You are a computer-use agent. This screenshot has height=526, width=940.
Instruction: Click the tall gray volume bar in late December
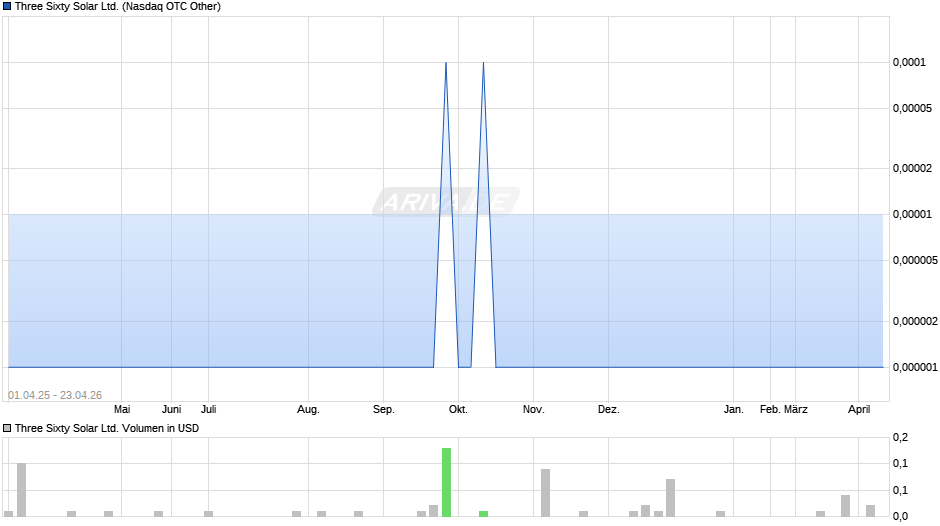(x=670, y=498)
